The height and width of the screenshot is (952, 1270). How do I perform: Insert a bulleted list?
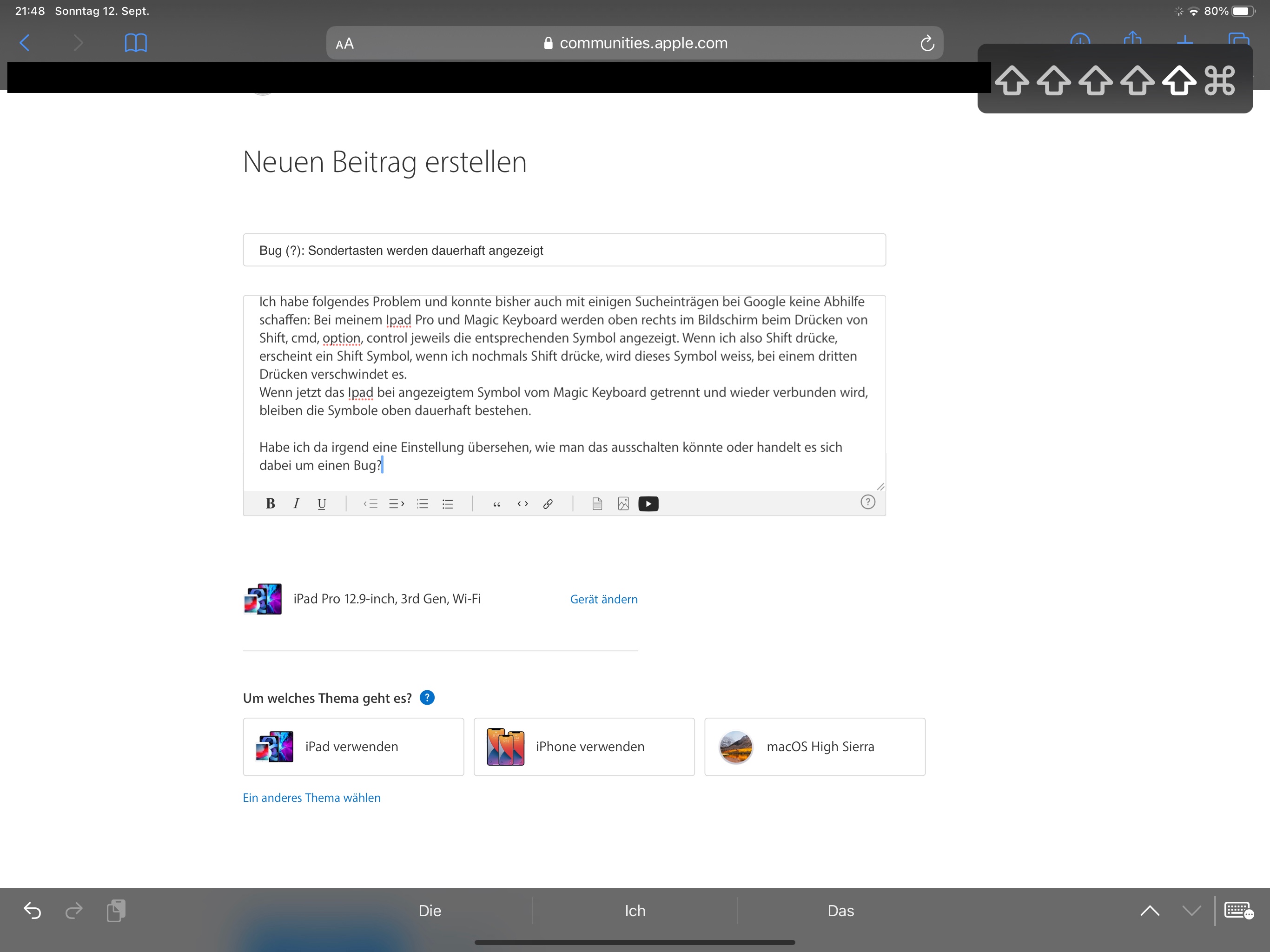coord(448,503)
